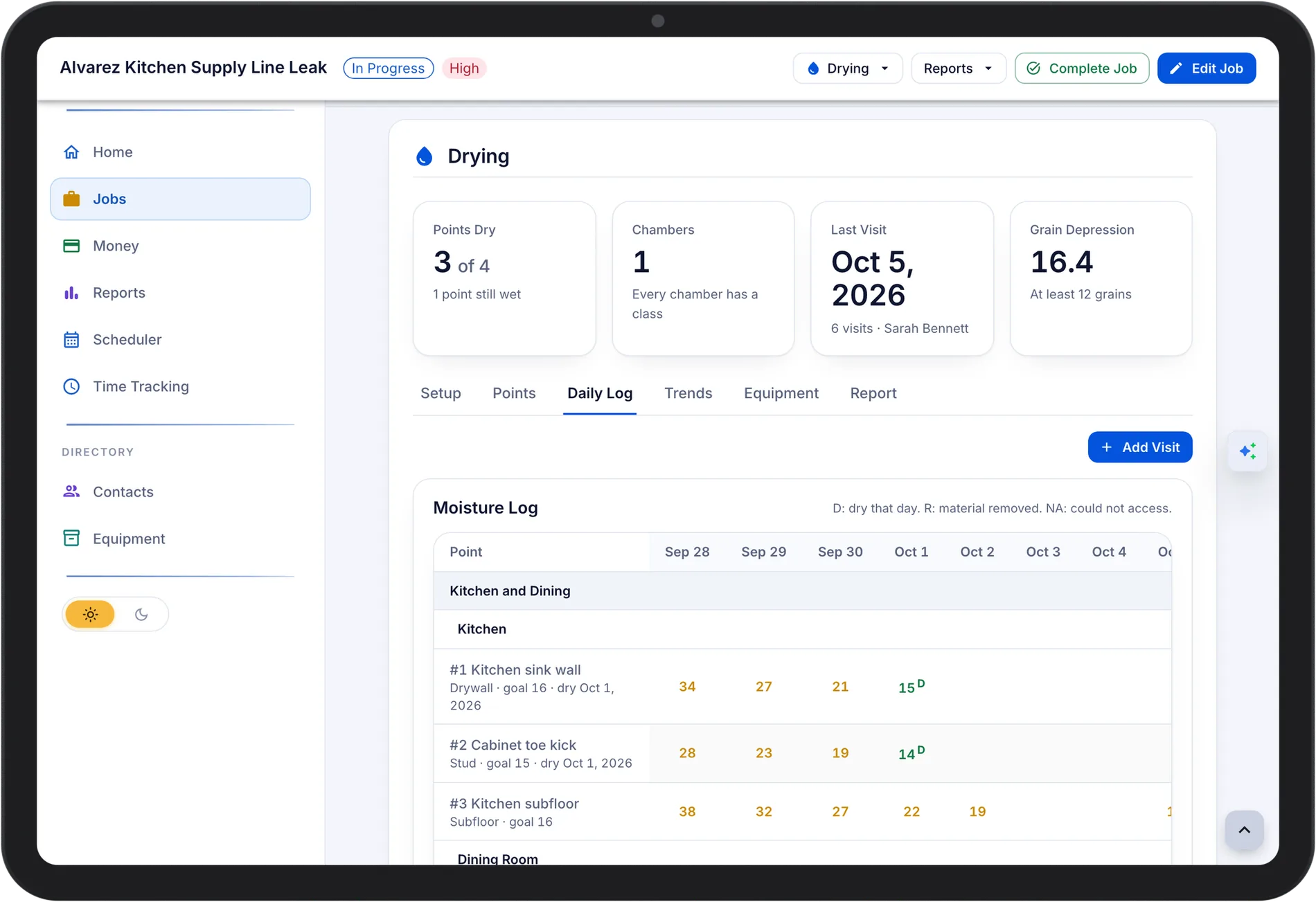Viewport: 1316px width, 902px height.
Task: Click the pencil icon on Edit Job
Action: [x=1175, y=69]
